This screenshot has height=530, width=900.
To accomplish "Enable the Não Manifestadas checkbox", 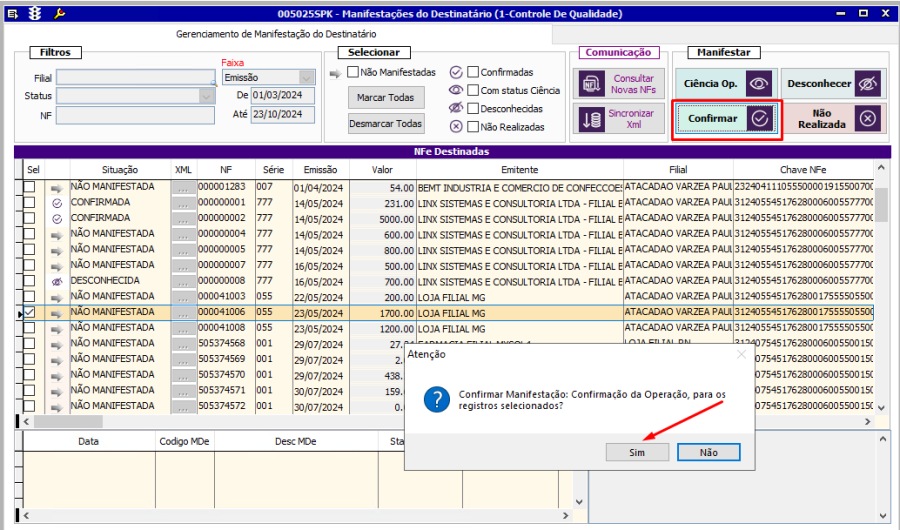I will 353,72.
